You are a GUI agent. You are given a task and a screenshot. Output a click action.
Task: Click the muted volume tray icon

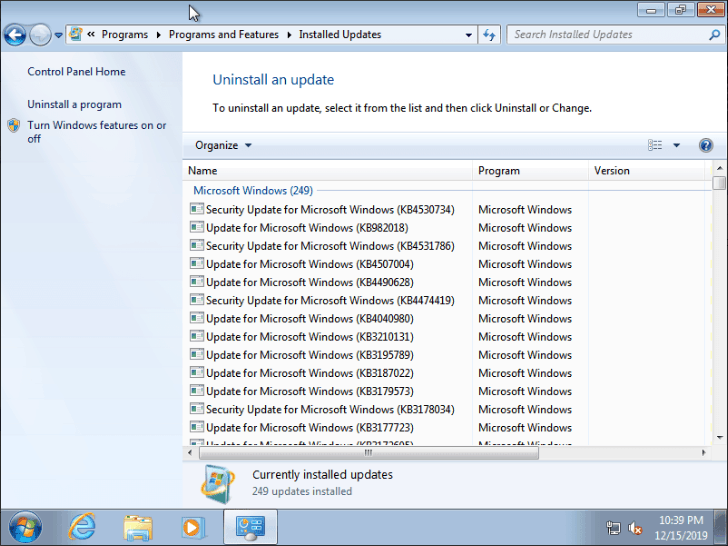tap(635, 528)
